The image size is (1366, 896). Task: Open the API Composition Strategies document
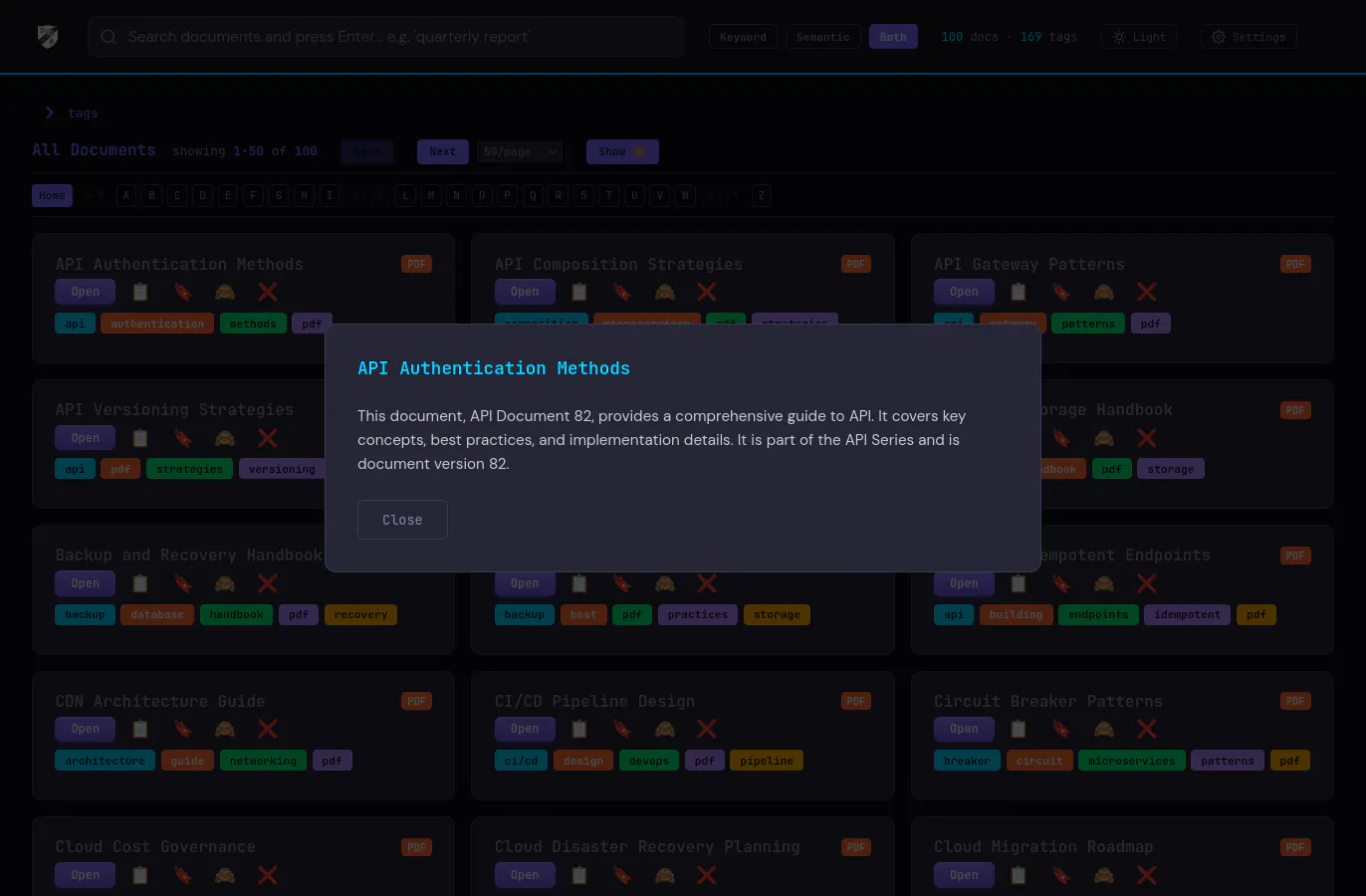(525, 292)
